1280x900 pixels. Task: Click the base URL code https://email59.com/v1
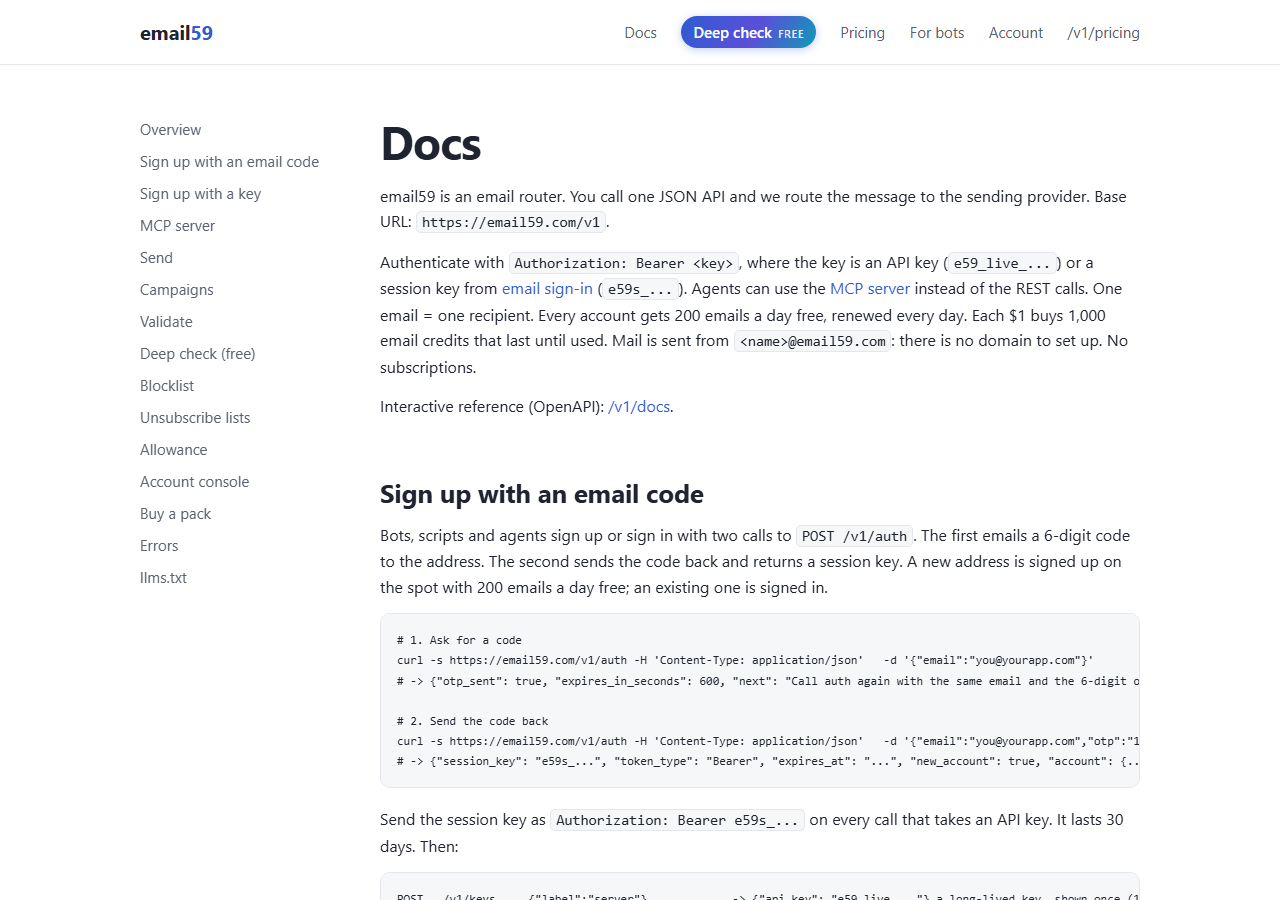pos(511,223)
